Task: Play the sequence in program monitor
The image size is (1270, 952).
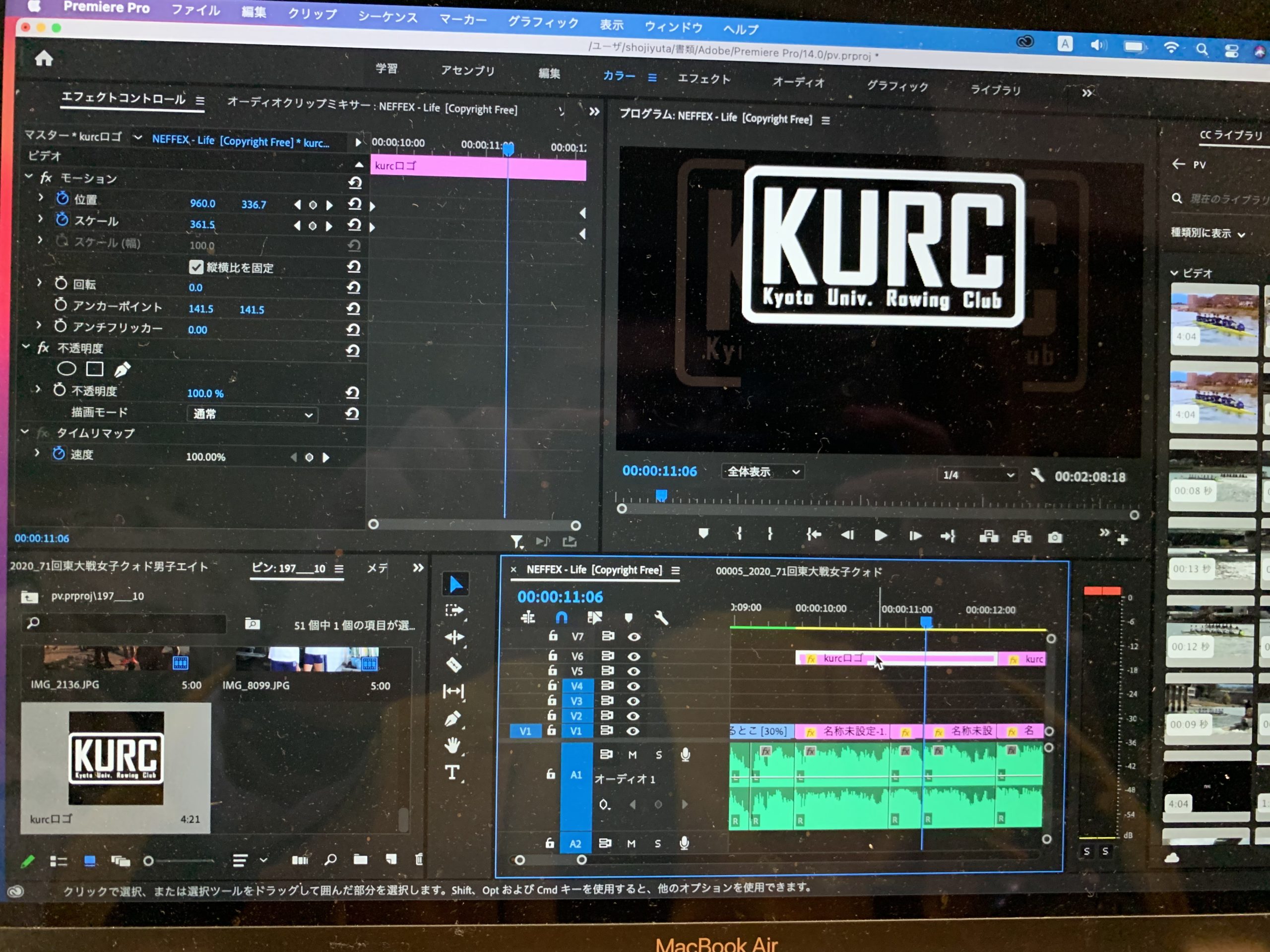Action: pos(880,535)
